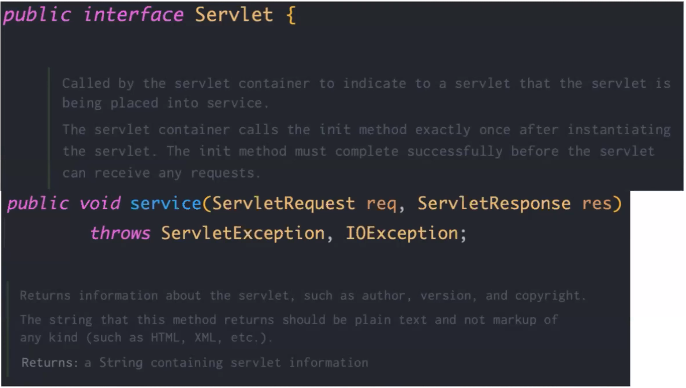Click the 'void' return type keyword
686x388 pixels.
coord(100,203)
